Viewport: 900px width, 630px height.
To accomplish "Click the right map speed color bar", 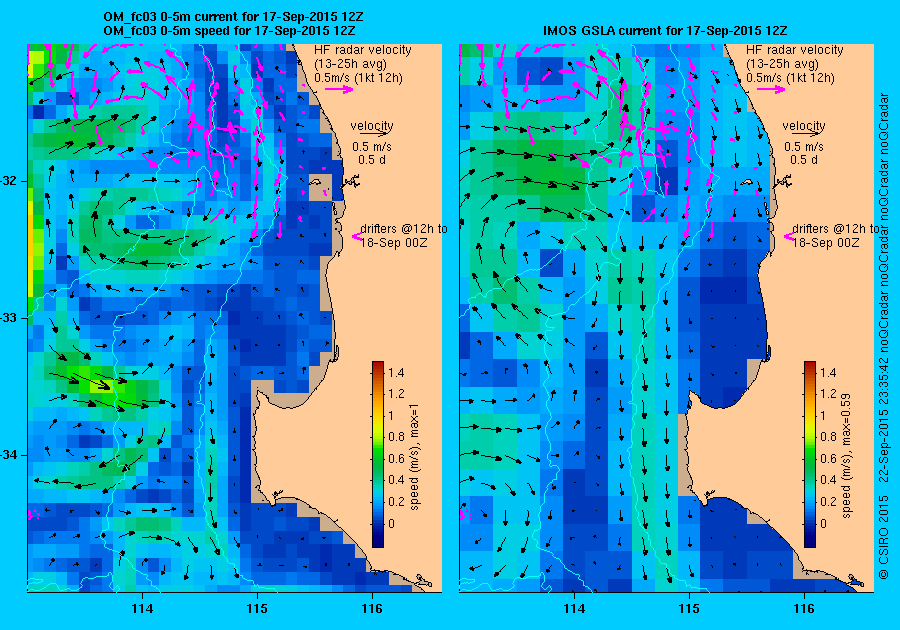I will tap(809, 454).
